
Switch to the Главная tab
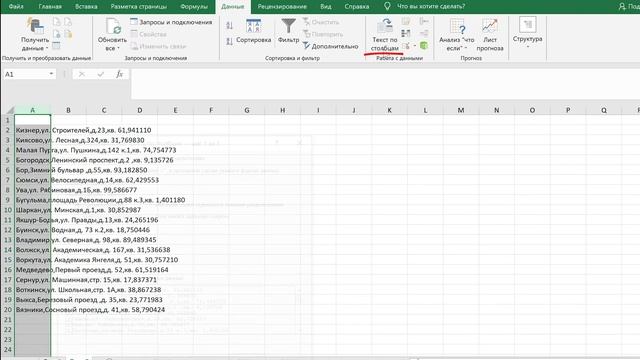click(50, 7)
